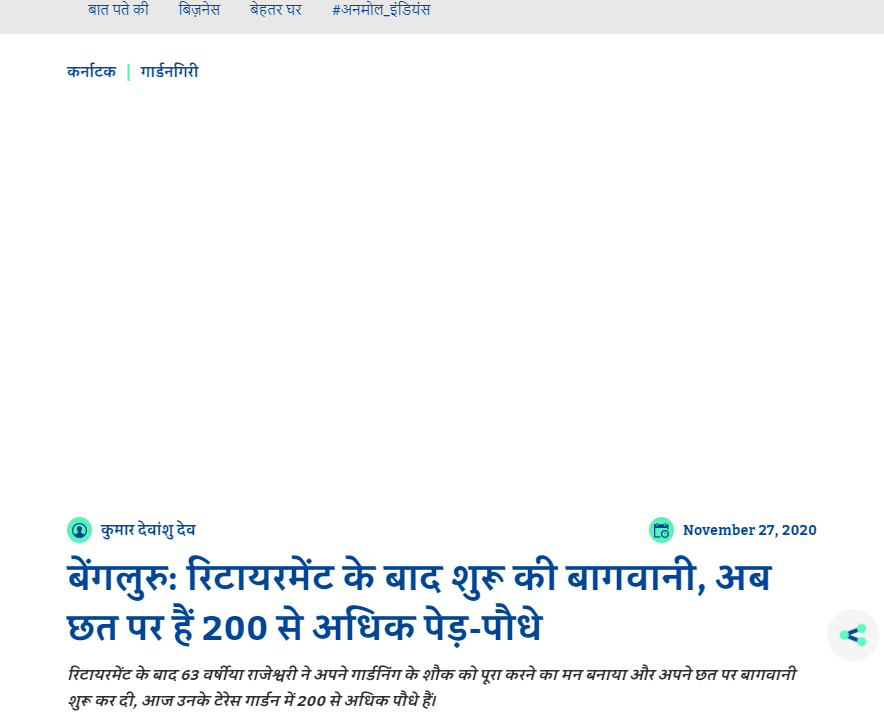884x719 pixels.
Task: Click the italic article summary about राजेश्वरी
Action: click(x=430, y=674)
